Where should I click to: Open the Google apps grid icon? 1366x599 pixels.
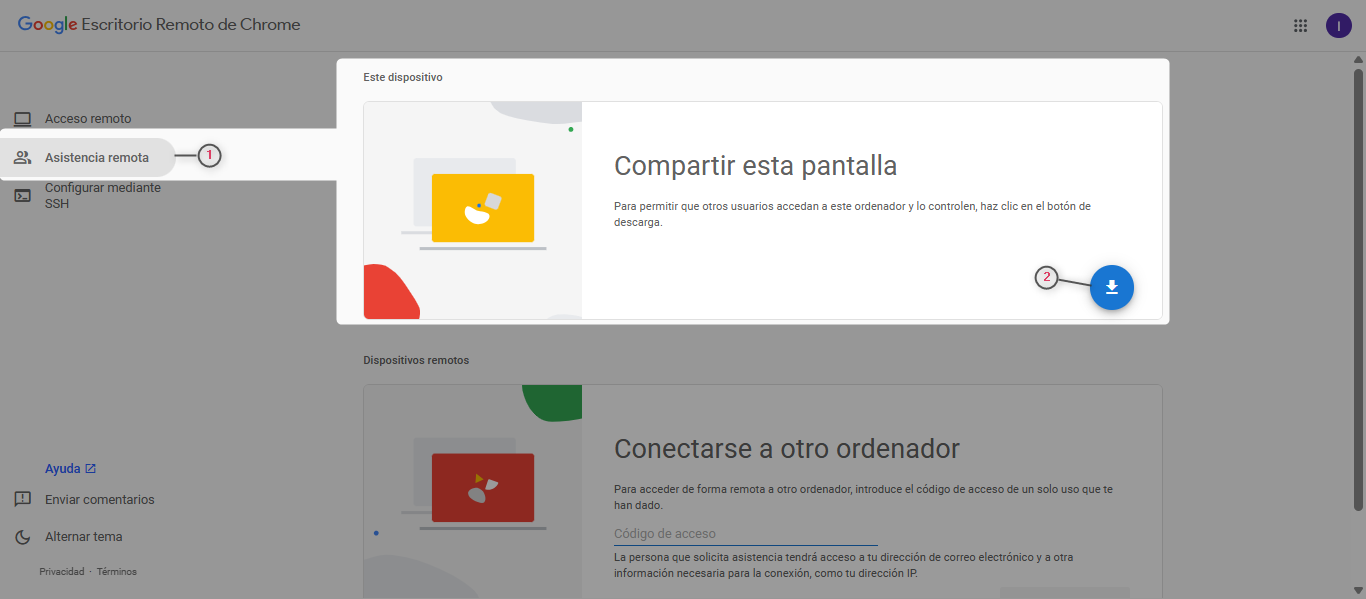point(1300,26)
